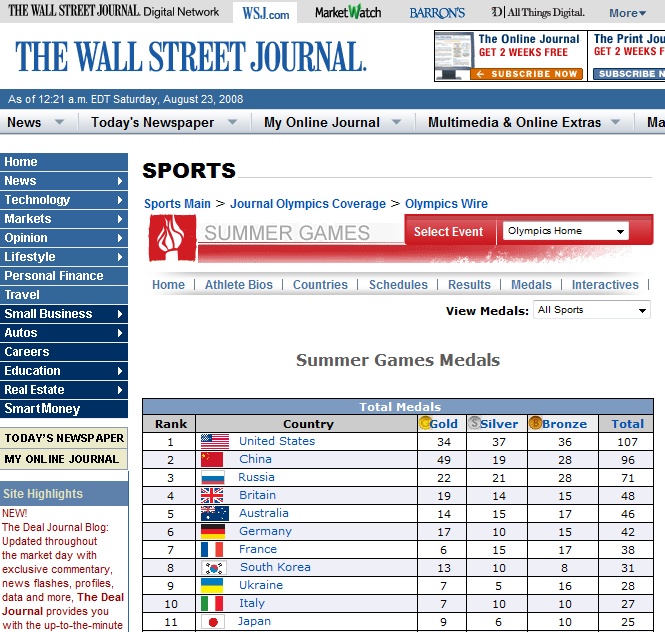Expand the Opinion sidebar submenu arrow
This screenshot has width=665, height=632.
120,238
